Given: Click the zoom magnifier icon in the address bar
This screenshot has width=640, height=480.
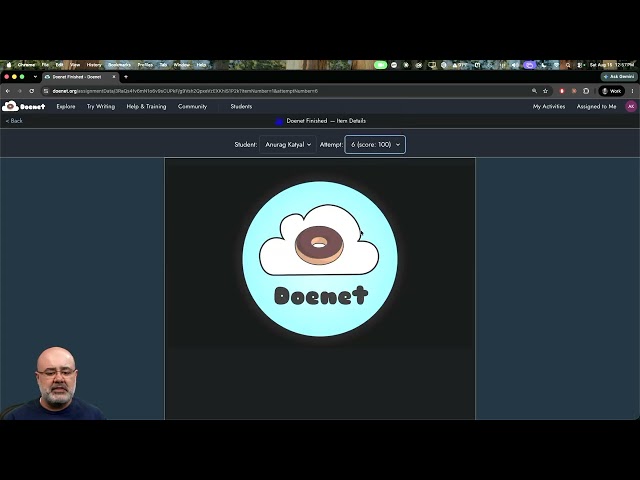Looking at the screenshot, I should click(x=534, y=91).
